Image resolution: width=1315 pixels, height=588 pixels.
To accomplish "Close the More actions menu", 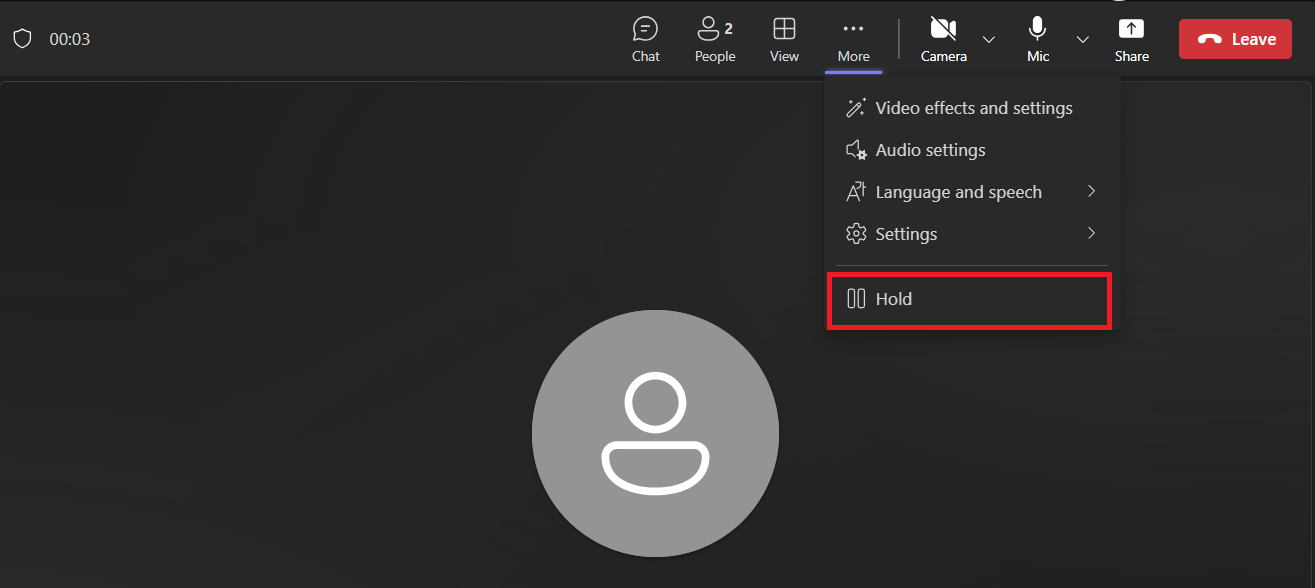I will [853, 39].
